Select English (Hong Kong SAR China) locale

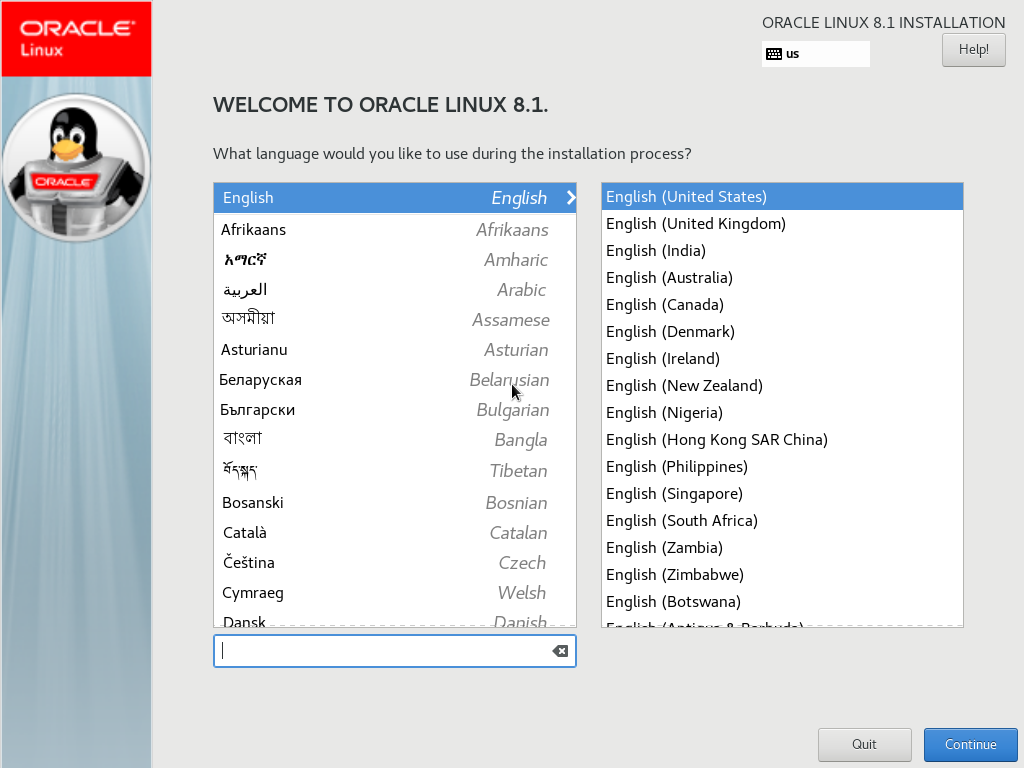click(782, 440)
